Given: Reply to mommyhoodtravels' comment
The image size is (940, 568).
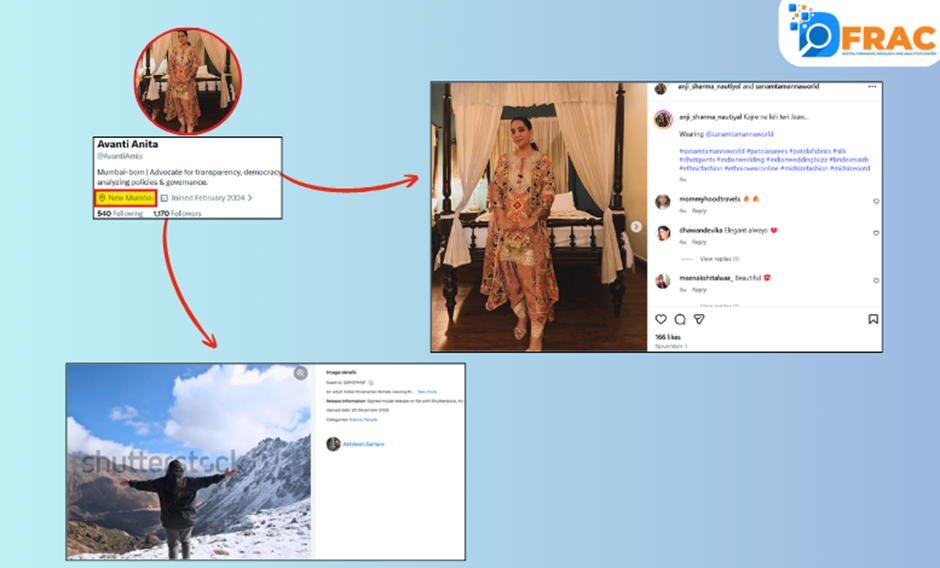Looking at the screenshot, I should 699,211.
